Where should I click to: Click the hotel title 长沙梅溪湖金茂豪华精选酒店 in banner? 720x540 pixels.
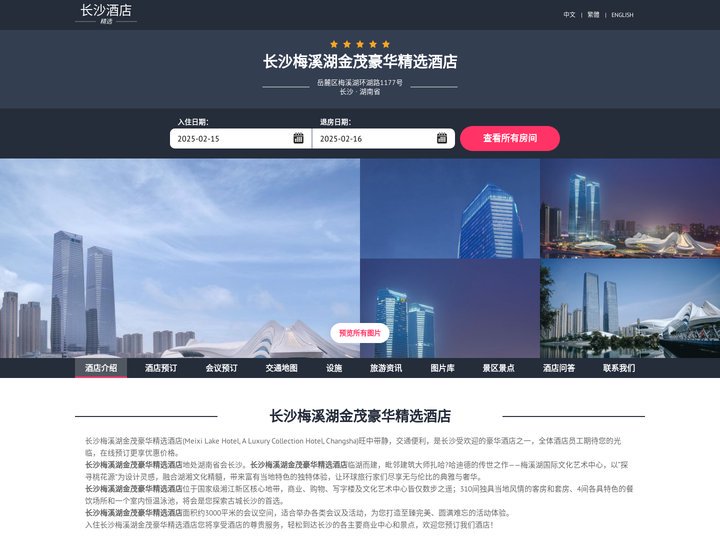360,62
